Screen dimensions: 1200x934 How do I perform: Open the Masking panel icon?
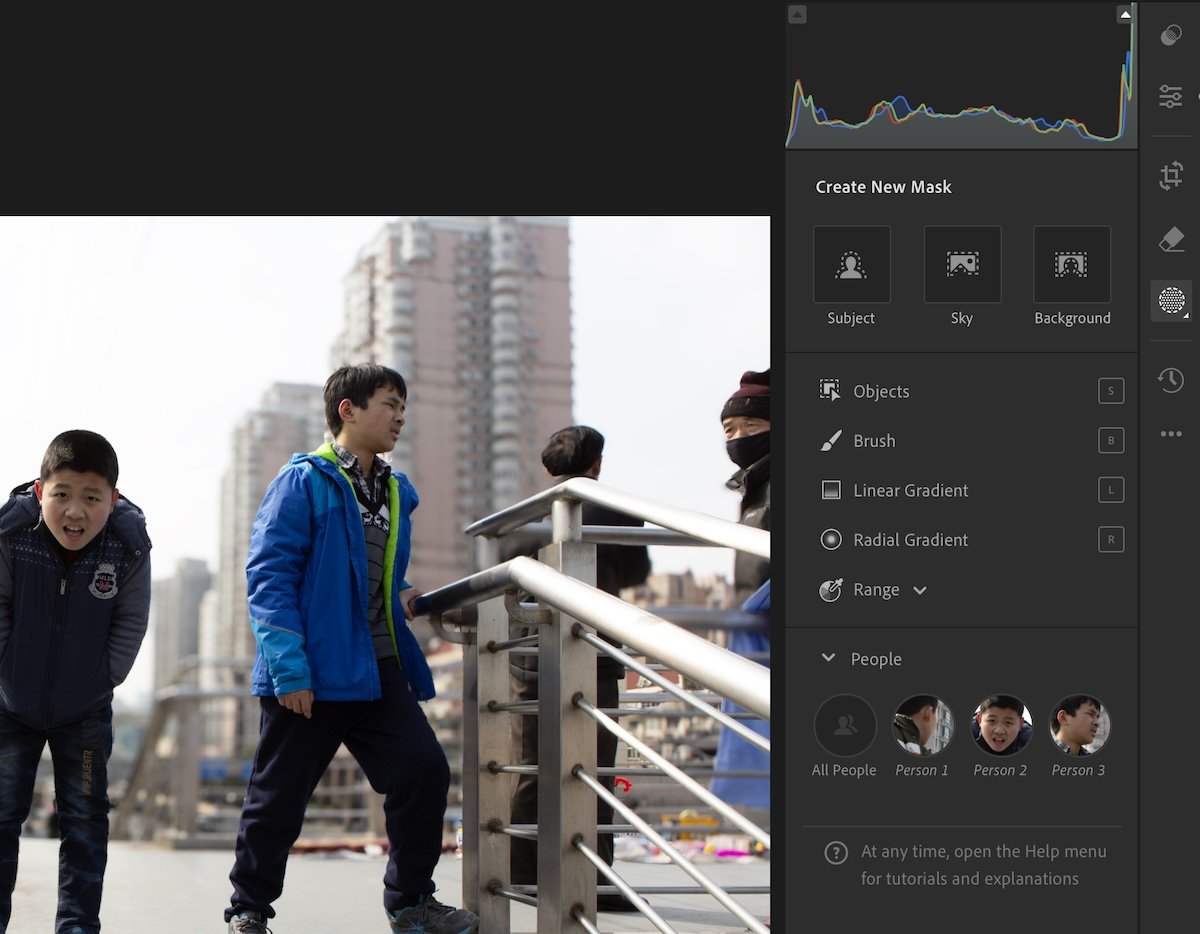pos(1170,300)
